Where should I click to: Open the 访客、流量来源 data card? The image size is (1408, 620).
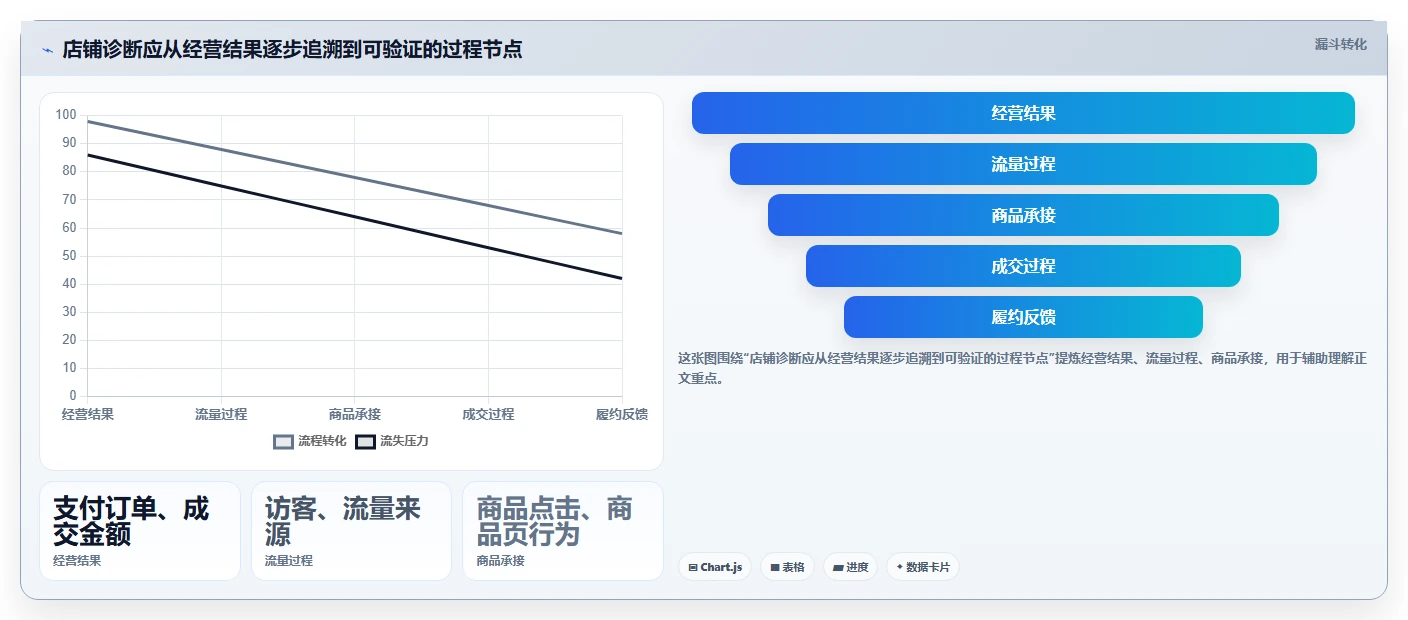pyautogui.click(x=352, y=531)
